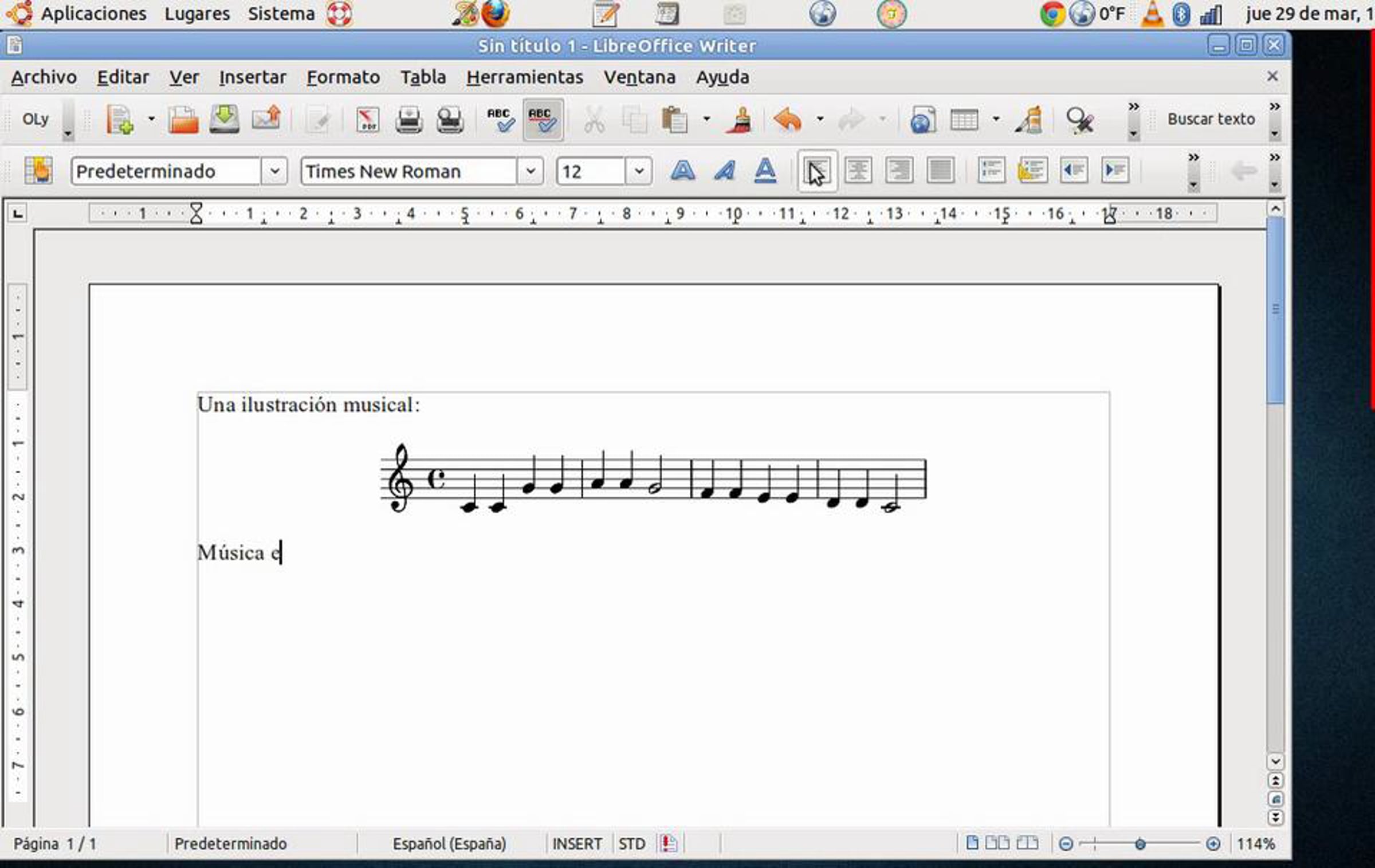
Task: Show more standard toolbar buttons
Action: coord(1133,119)
